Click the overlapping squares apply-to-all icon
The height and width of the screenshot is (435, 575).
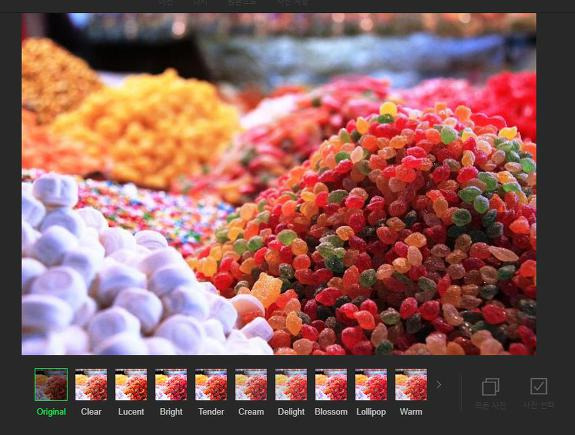491,387
